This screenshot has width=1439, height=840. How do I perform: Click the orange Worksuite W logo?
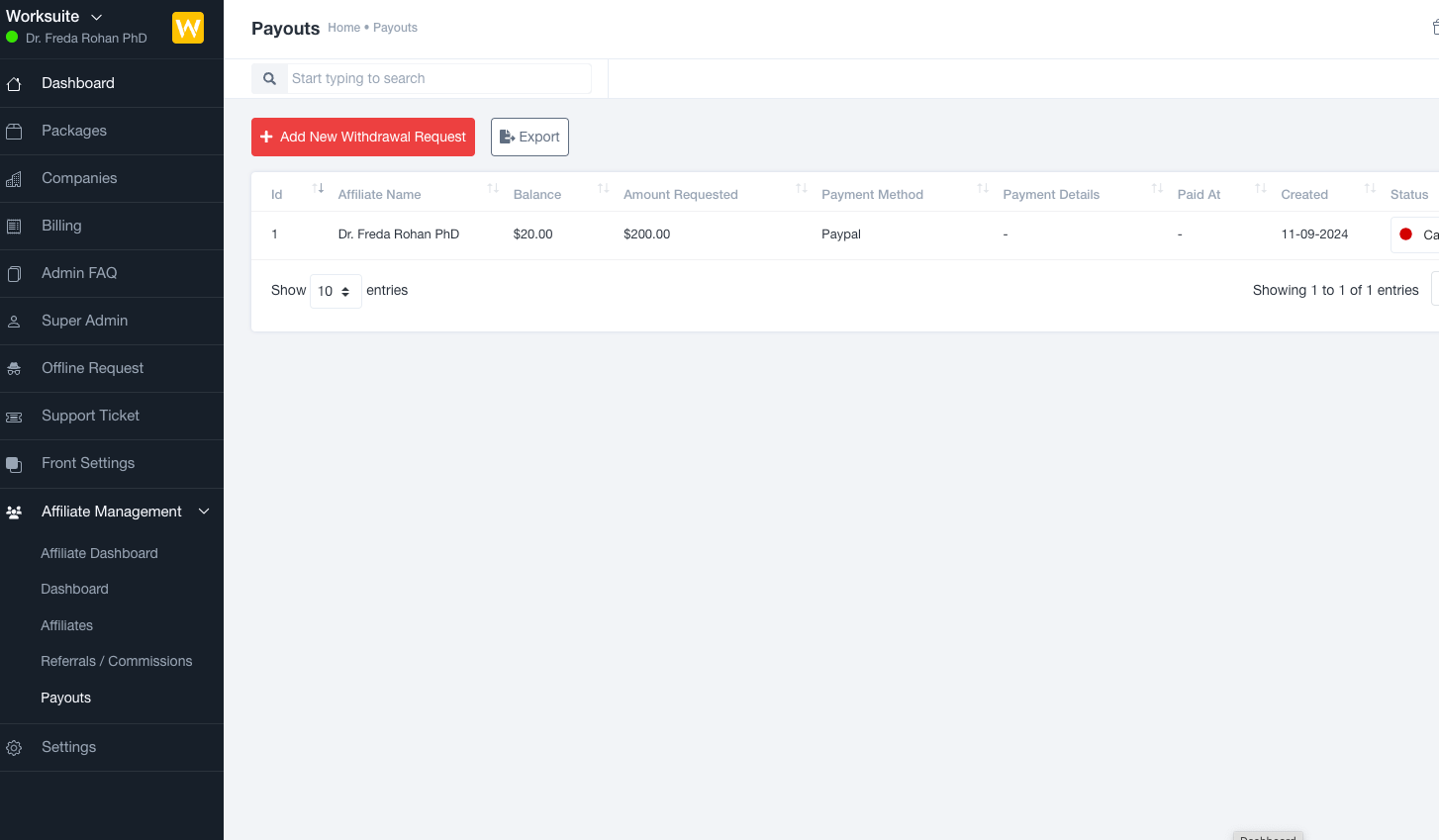(187, 28)
